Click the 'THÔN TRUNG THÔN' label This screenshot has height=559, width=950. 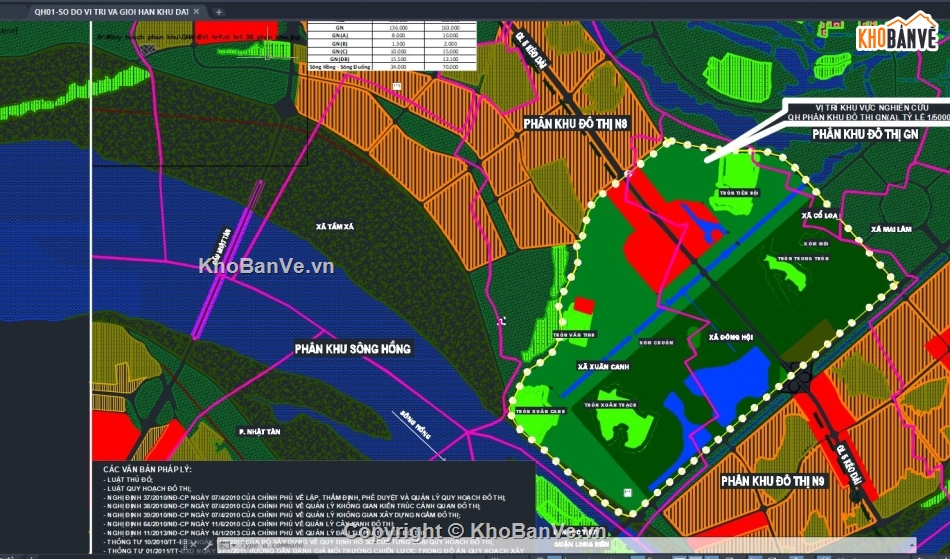[x=803, y=258]
